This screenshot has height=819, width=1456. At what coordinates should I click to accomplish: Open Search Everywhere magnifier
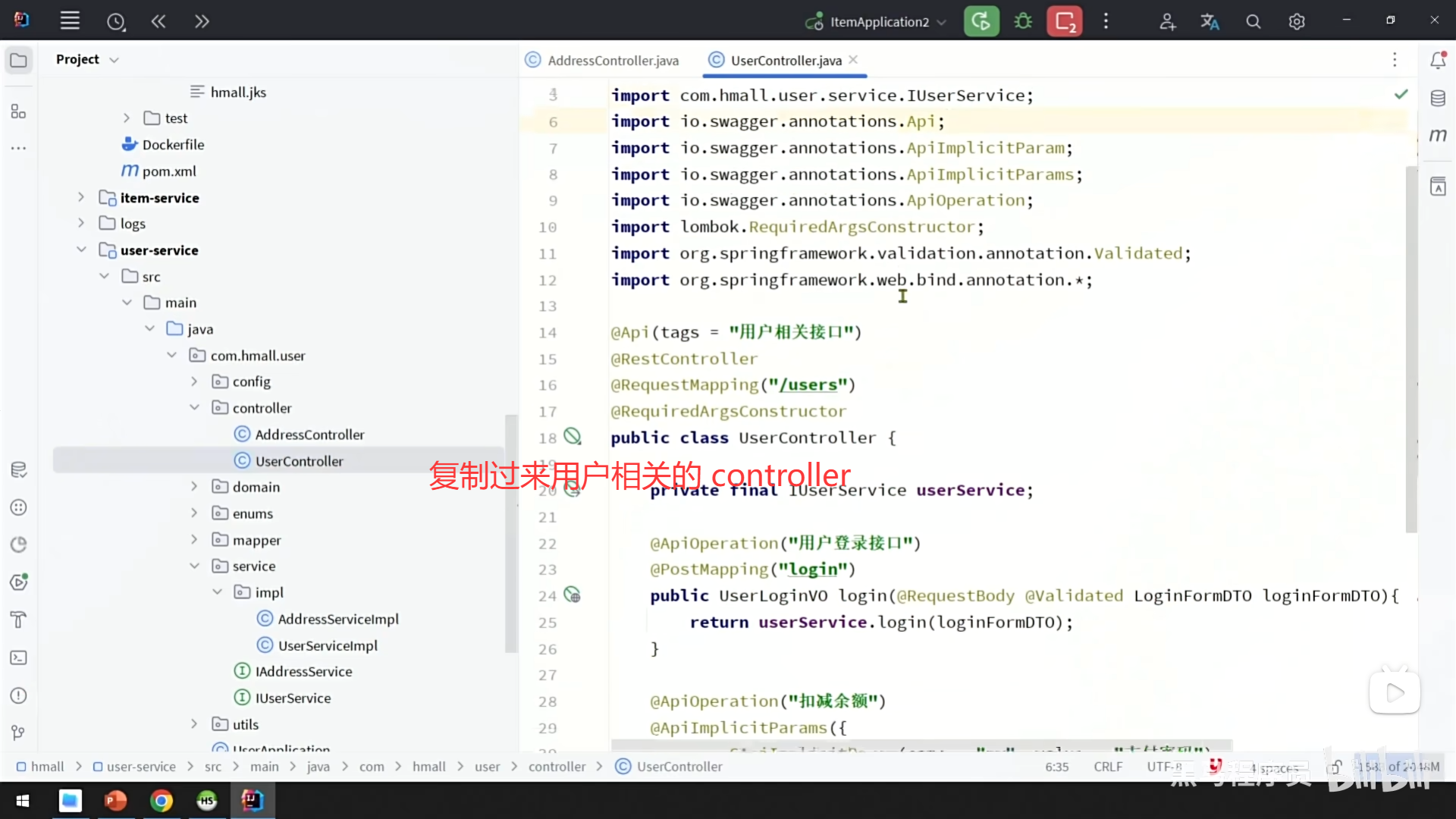[1254, 22]
